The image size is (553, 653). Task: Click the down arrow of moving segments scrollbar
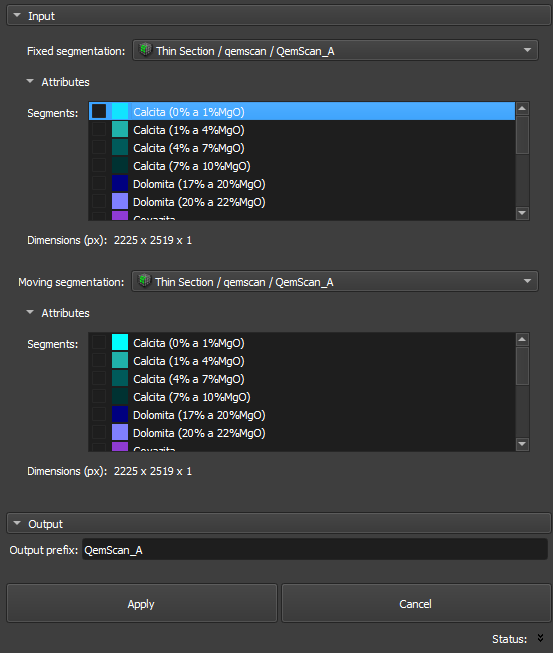tap(522, 444)
